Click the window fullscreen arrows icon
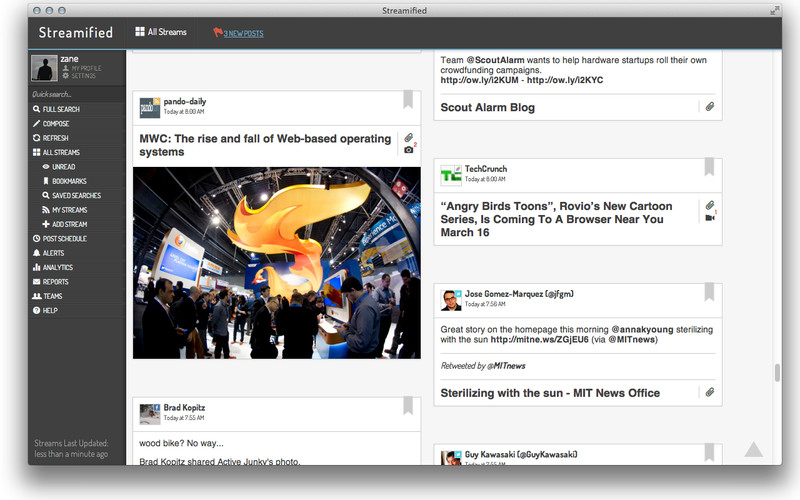The image size is (800, 500). [x=776, y=10]
